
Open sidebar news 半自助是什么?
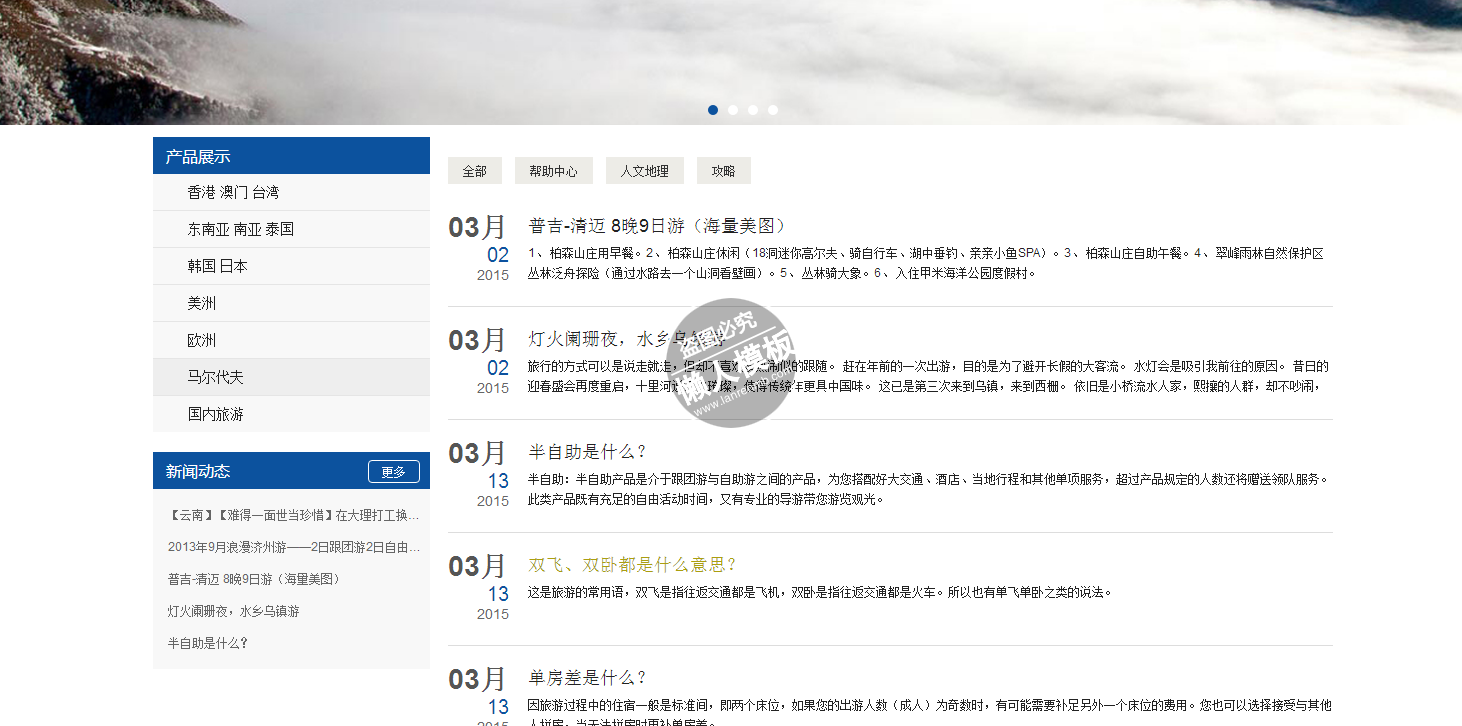coord(207,643)
